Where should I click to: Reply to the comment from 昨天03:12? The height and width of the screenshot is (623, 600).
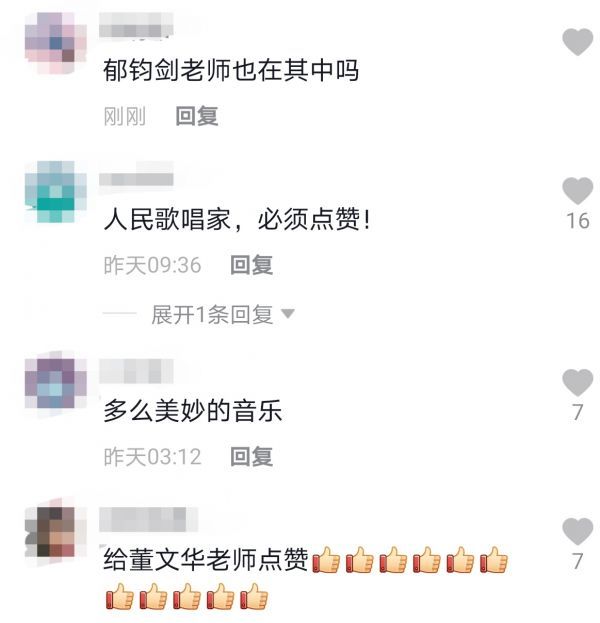click(x=252, y=457)
